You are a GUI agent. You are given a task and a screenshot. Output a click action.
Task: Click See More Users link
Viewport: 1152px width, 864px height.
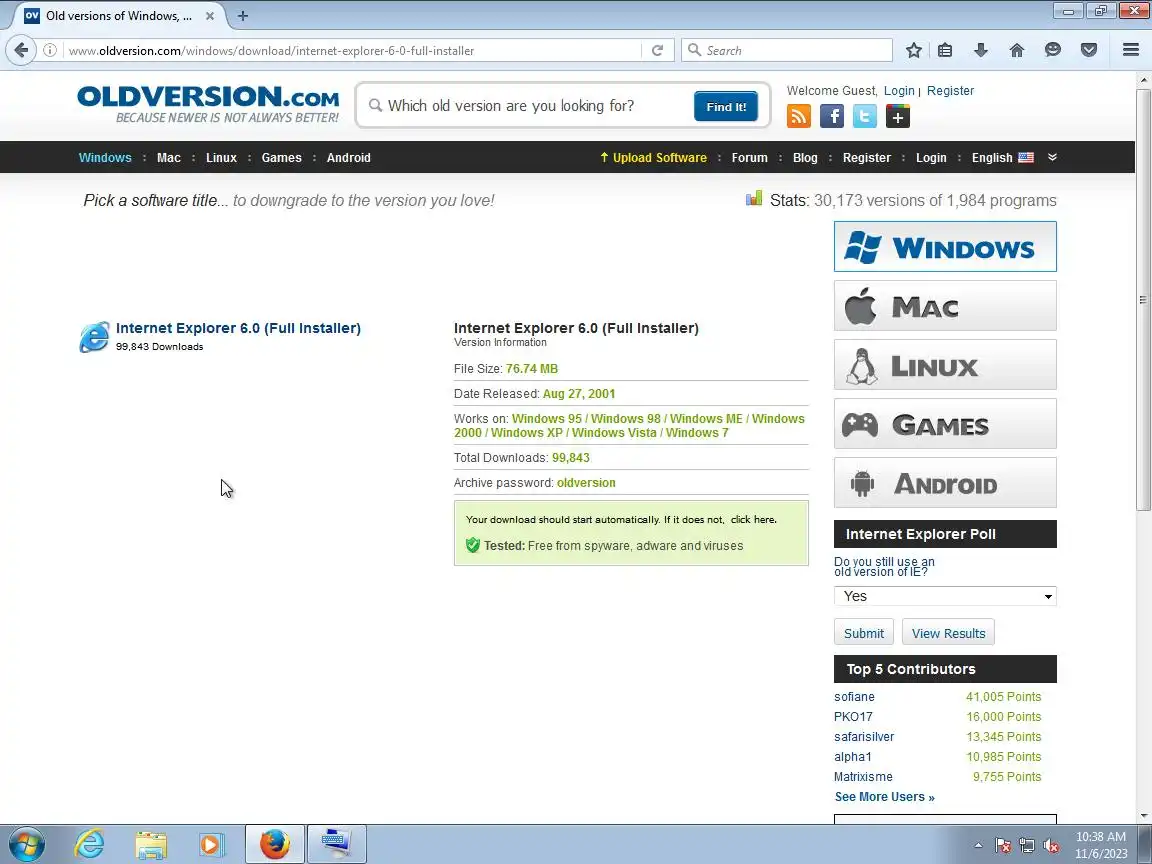tap(885, 796)
